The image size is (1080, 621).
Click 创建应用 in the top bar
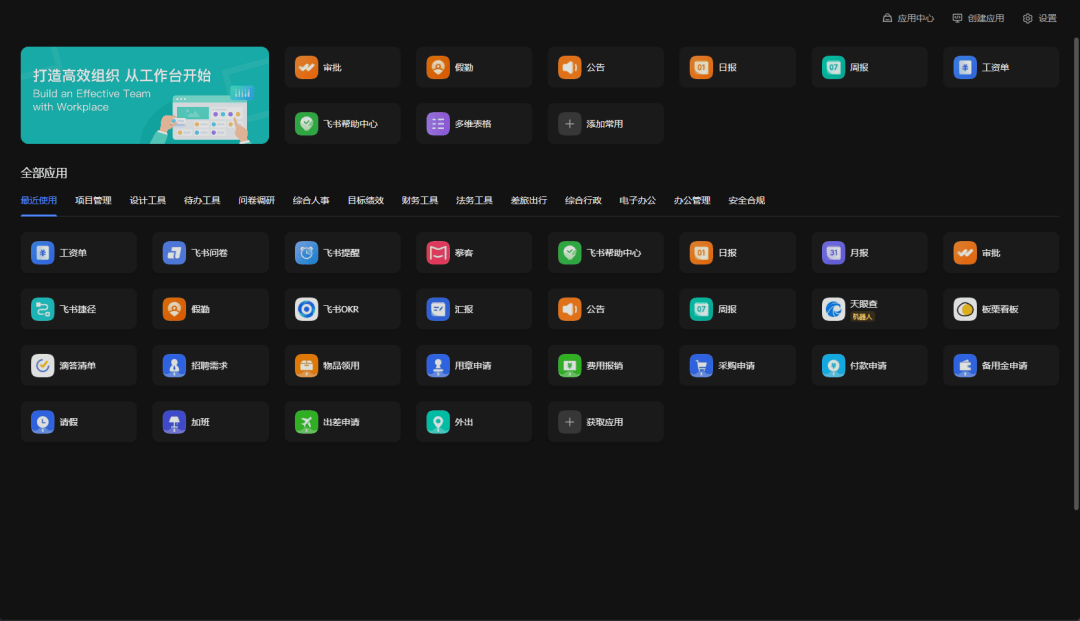pyautogui.click(x=978, y=19)
